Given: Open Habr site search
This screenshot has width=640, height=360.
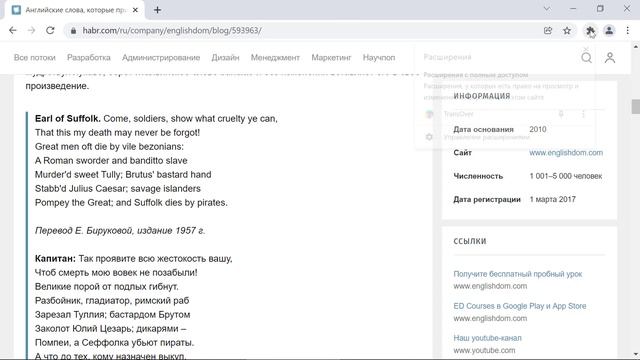Looking at the screenshot, I should click(587, 58).
